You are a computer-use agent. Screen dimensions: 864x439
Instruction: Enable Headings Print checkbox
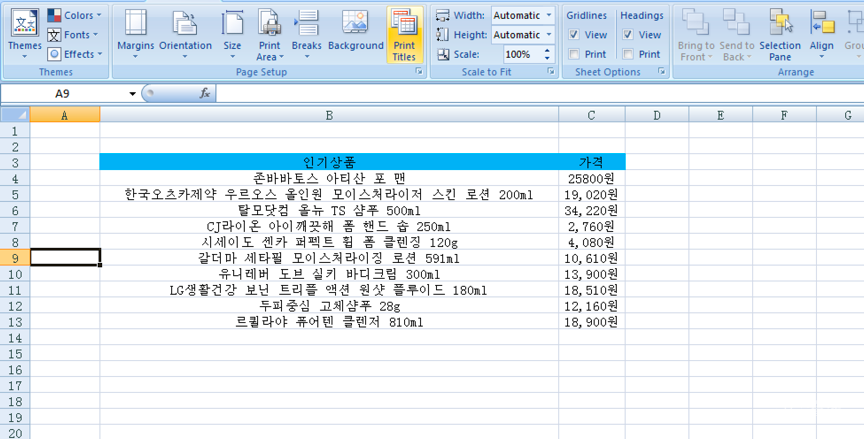tap(628, 54)
